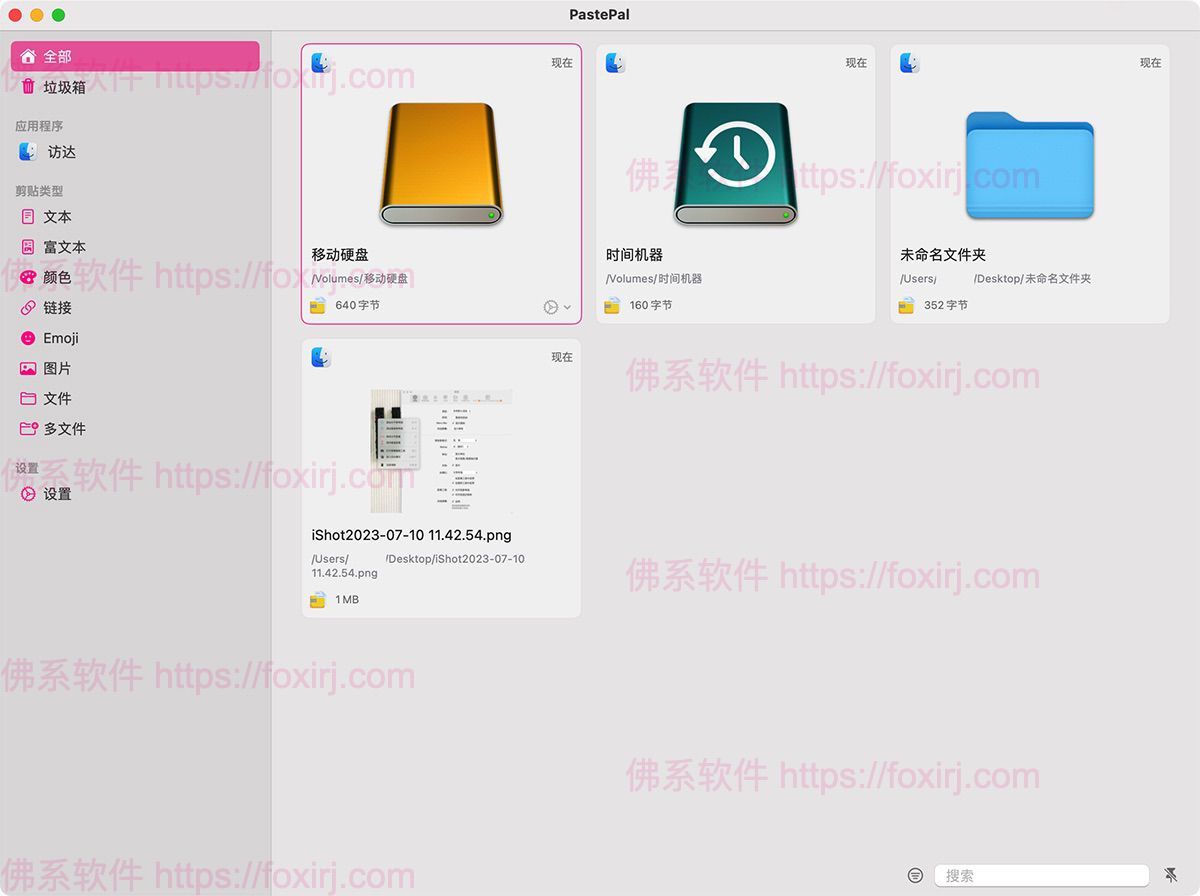The height and width of the screenshot is (896, 1200).
Task: Click the orange 移动硬盘 drive image
Action: point(441,163)
